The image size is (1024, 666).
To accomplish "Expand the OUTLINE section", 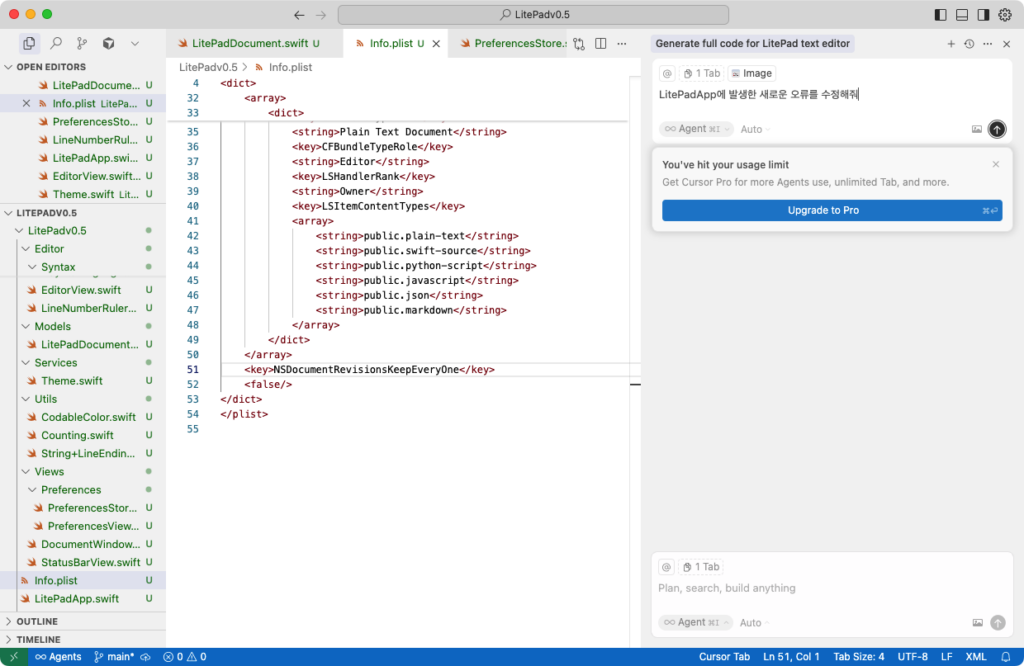I will pos(8,621).
